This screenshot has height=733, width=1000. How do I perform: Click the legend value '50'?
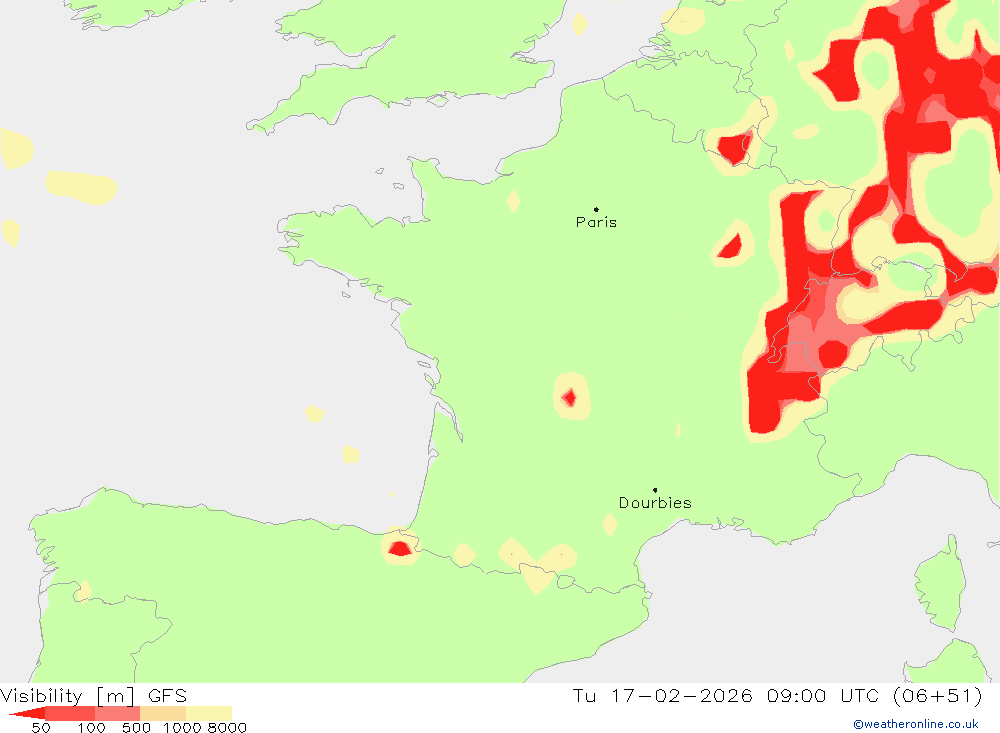pos(41,728)
